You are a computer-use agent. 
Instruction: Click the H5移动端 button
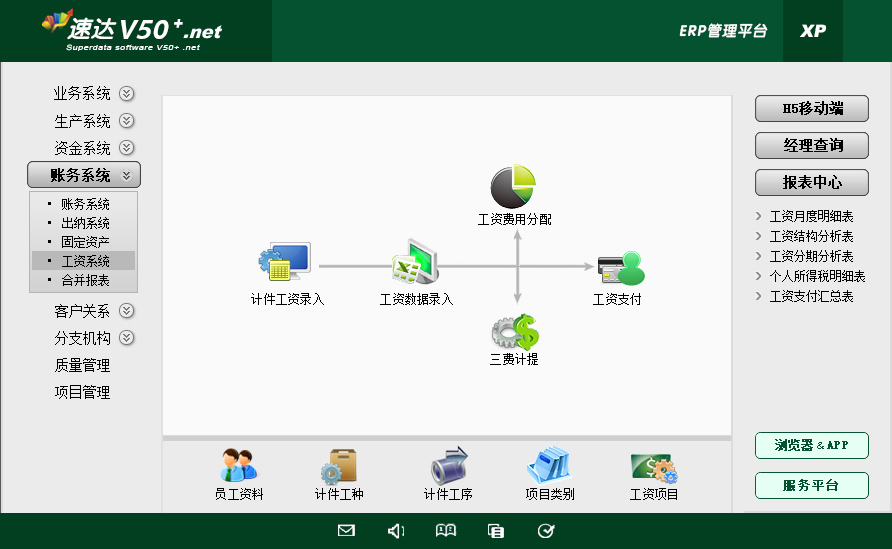click(x=811, y=108)
